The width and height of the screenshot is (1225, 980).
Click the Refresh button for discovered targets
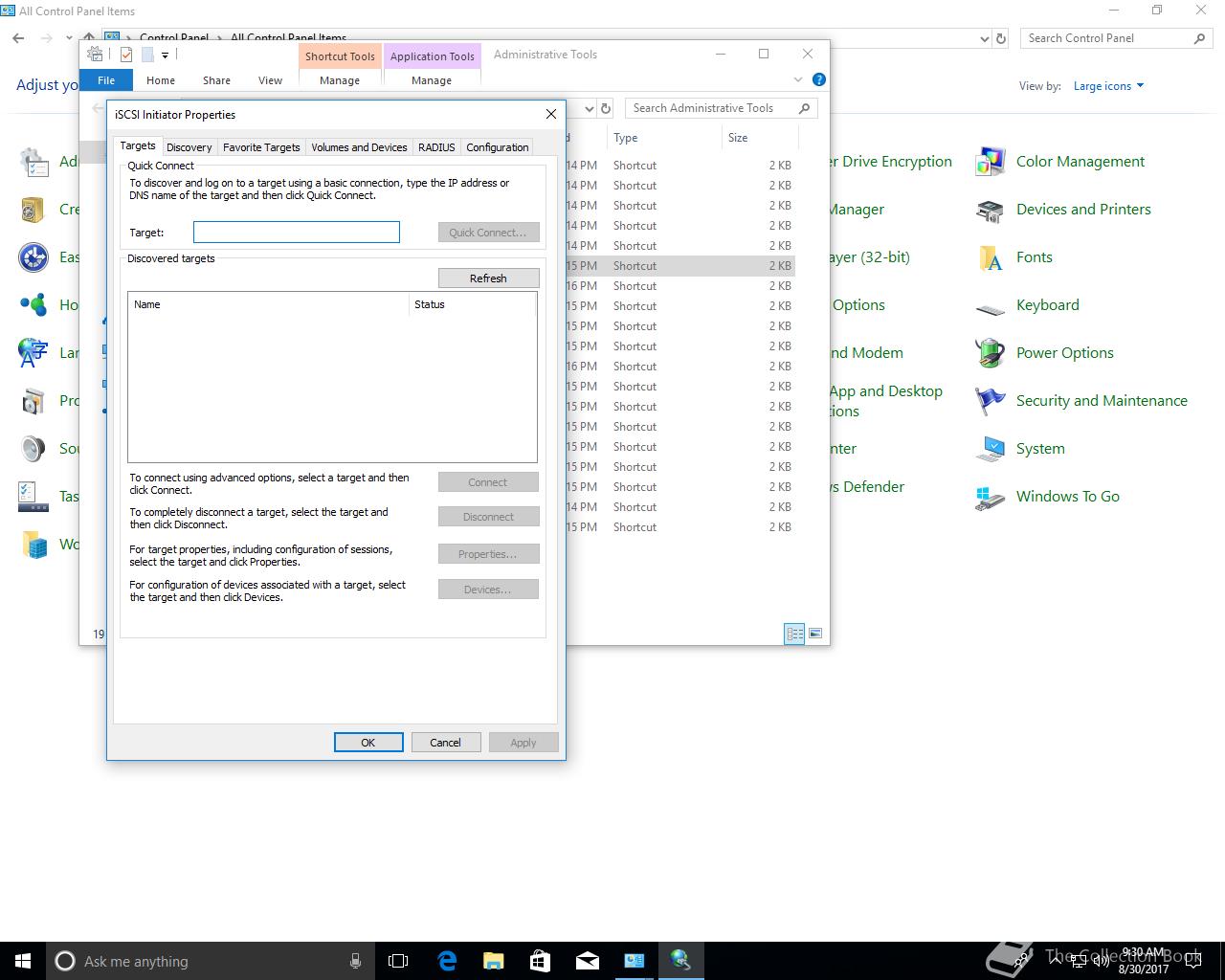tap(488, 278)
